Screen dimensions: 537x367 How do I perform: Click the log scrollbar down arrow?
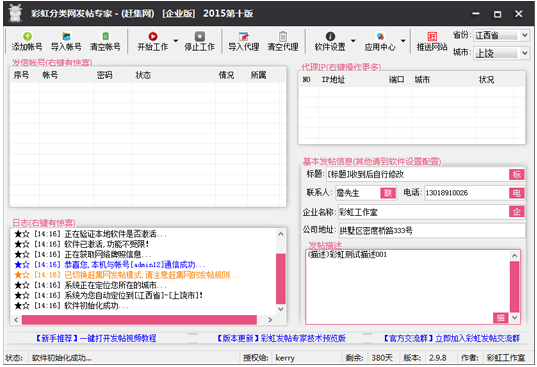(x=281, y=309)
